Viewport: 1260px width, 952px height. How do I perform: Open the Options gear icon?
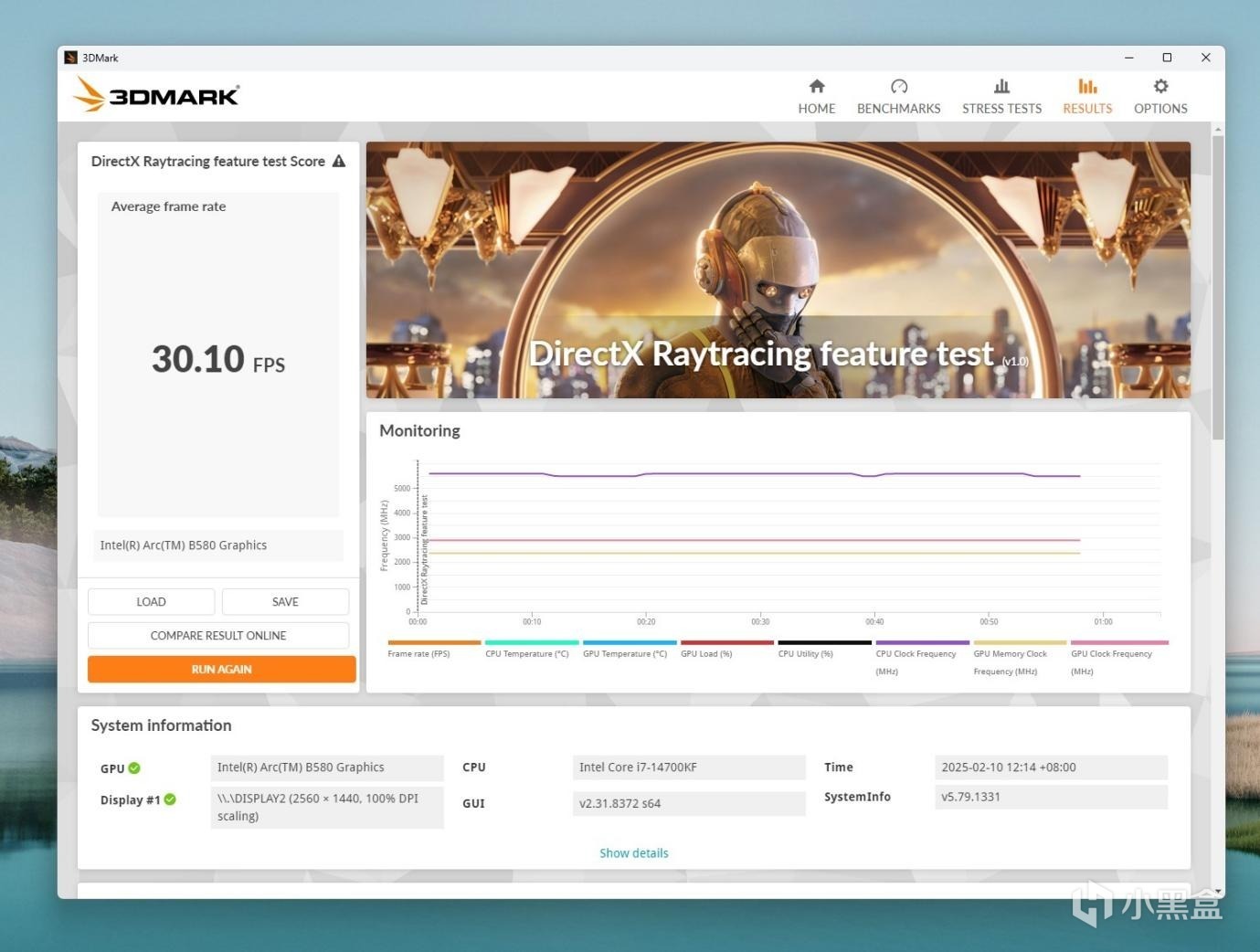tap(1160, 86)
